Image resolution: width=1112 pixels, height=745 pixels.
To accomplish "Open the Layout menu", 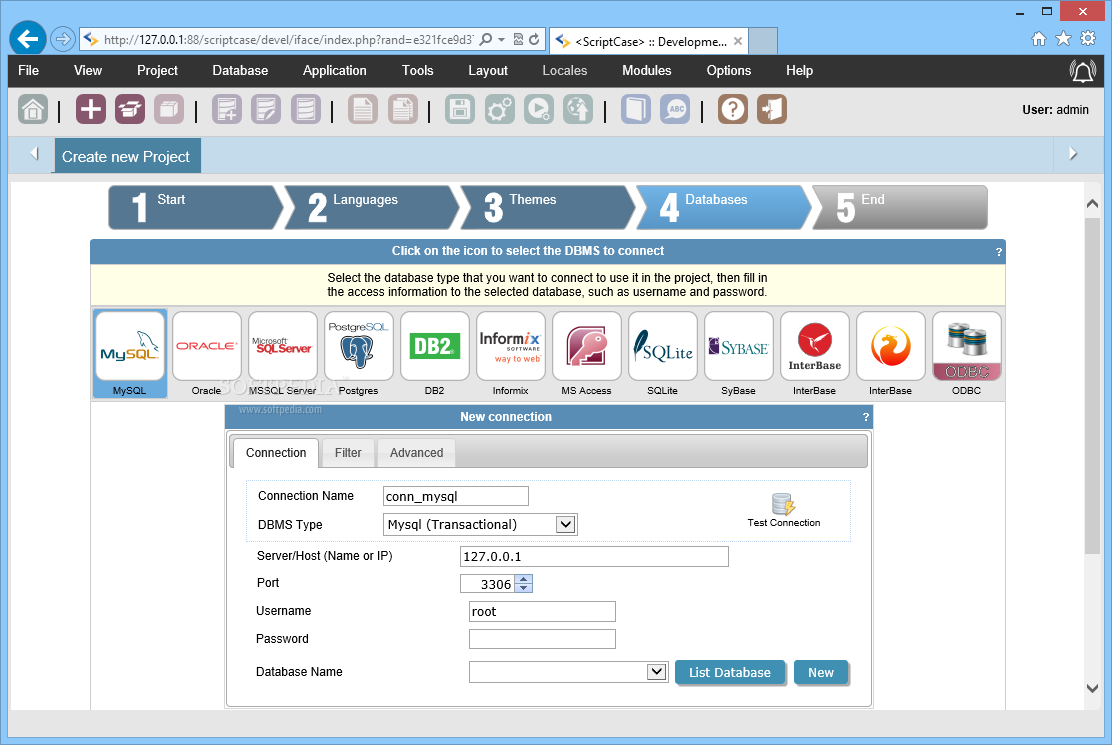I will click(x=488, y=70).
